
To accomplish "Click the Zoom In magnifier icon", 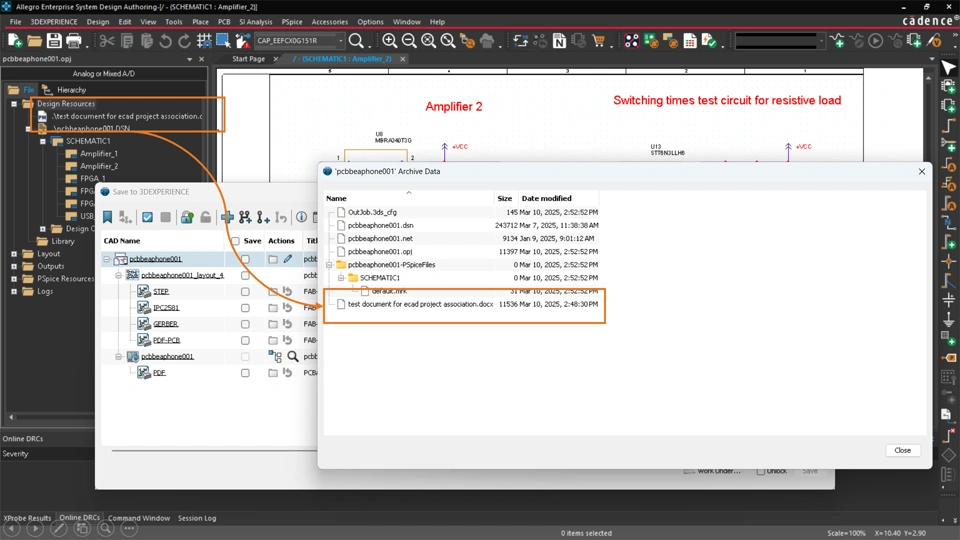I will coord(389,41).
